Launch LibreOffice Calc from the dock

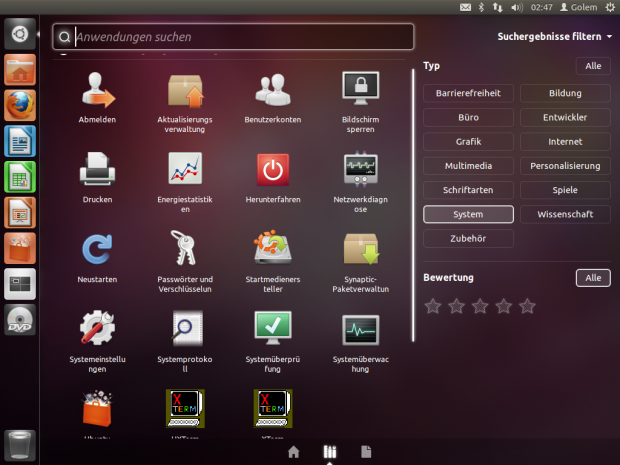tap(20, 177)
